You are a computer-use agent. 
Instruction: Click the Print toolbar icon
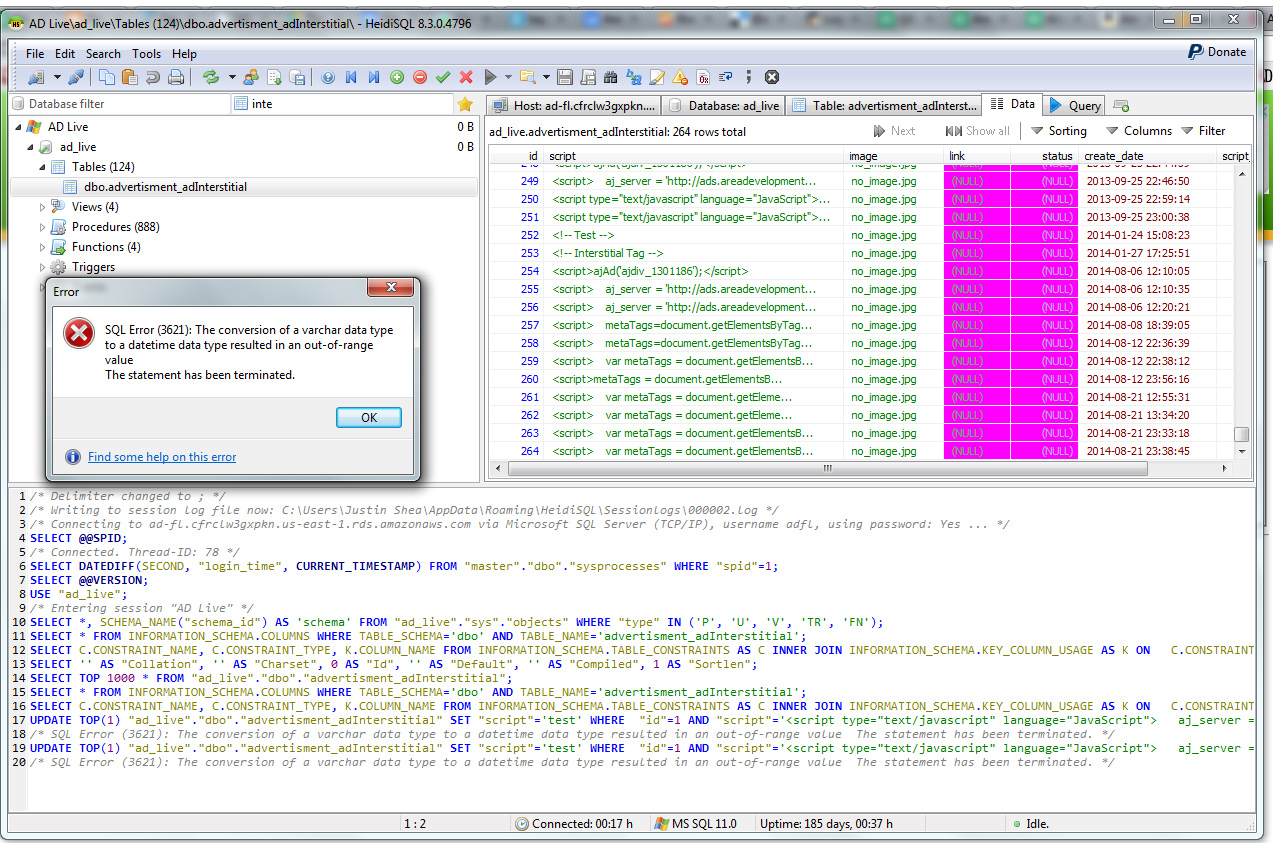coord(176,77)
